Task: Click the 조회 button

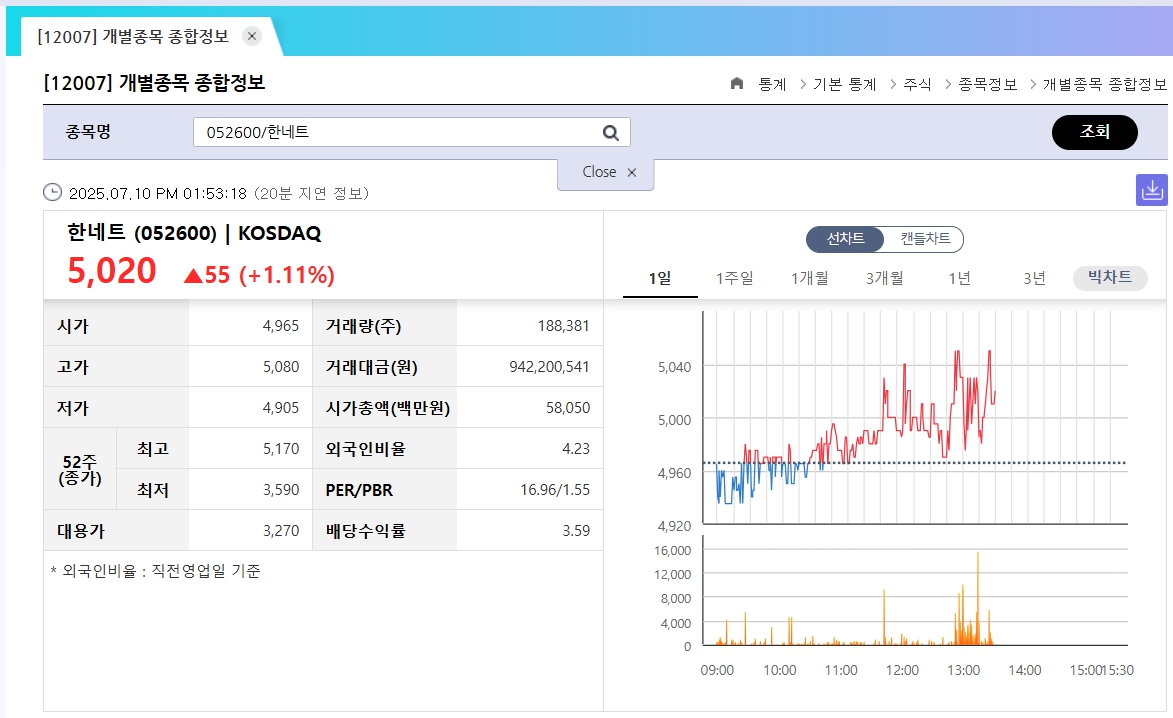Action: coord(1094,132)
